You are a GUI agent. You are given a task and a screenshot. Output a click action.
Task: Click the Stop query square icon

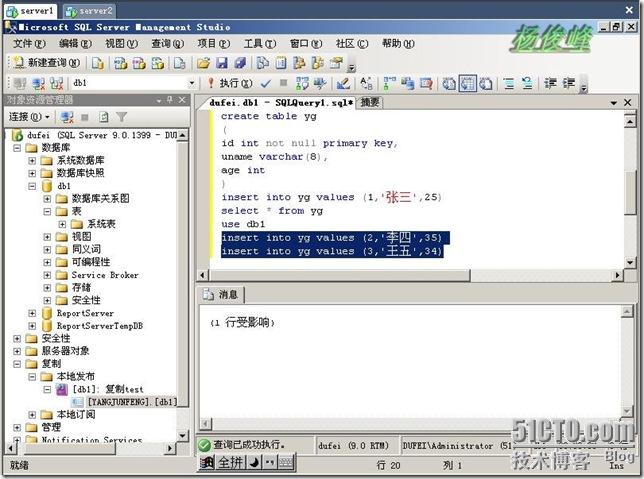coord(283,83)
